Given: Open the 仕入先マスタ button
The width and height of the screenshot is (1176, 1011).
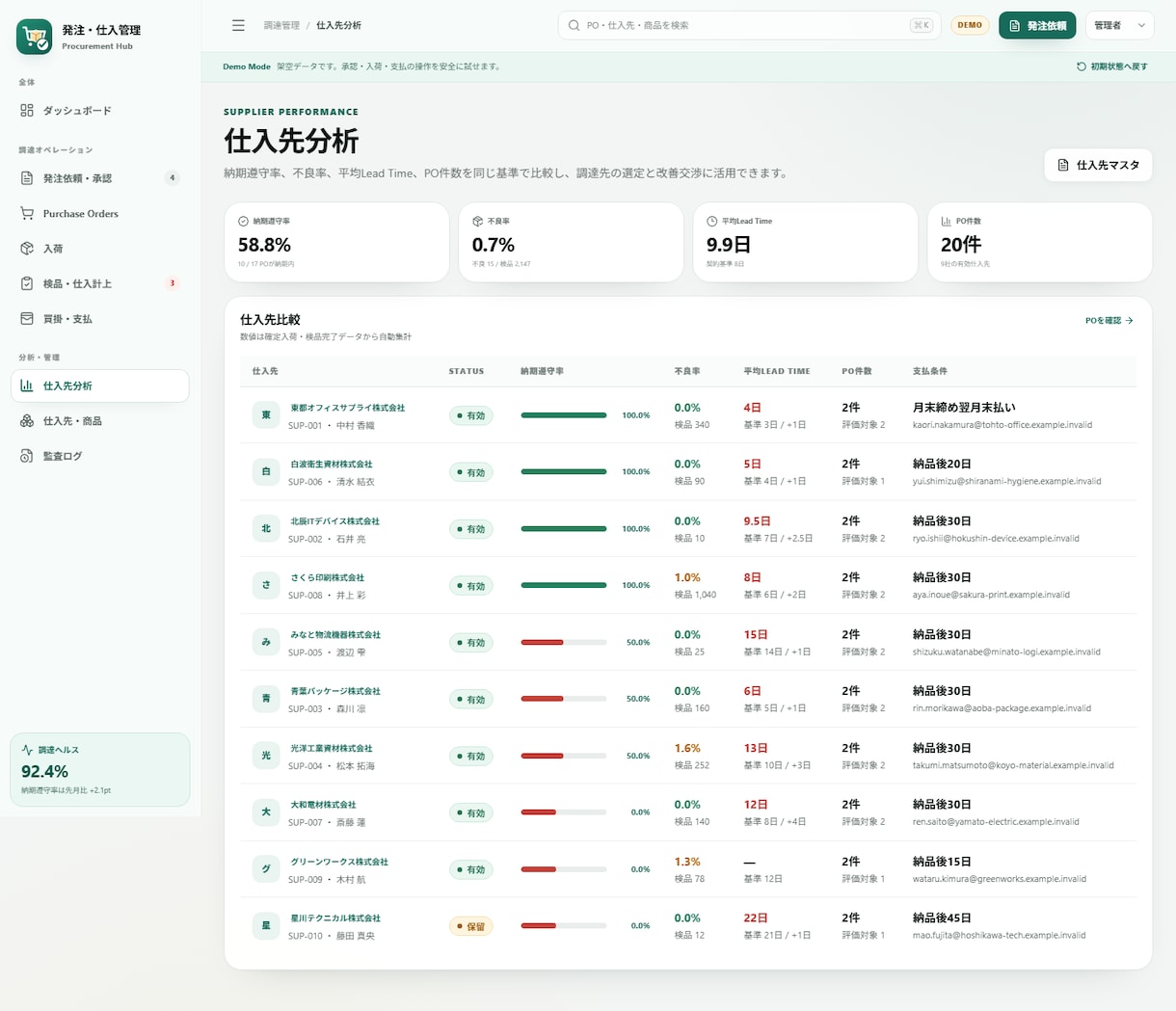Looking at the screenshot, I should coord(1098,165).
